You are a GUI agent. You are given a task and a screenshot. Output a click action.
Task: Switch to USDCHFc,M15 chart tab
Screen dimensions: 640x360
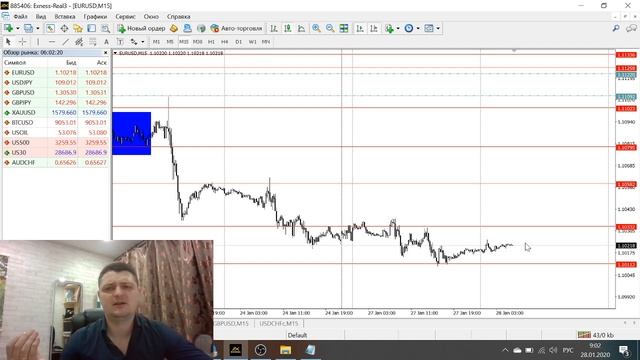pos(279,323)
